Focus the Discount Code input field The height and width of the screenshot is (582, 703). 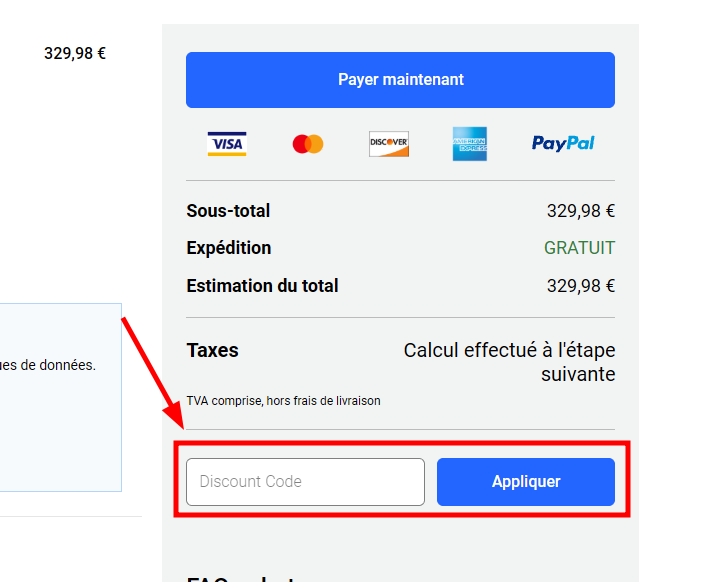pyautogui.click(x=305, y=482)
